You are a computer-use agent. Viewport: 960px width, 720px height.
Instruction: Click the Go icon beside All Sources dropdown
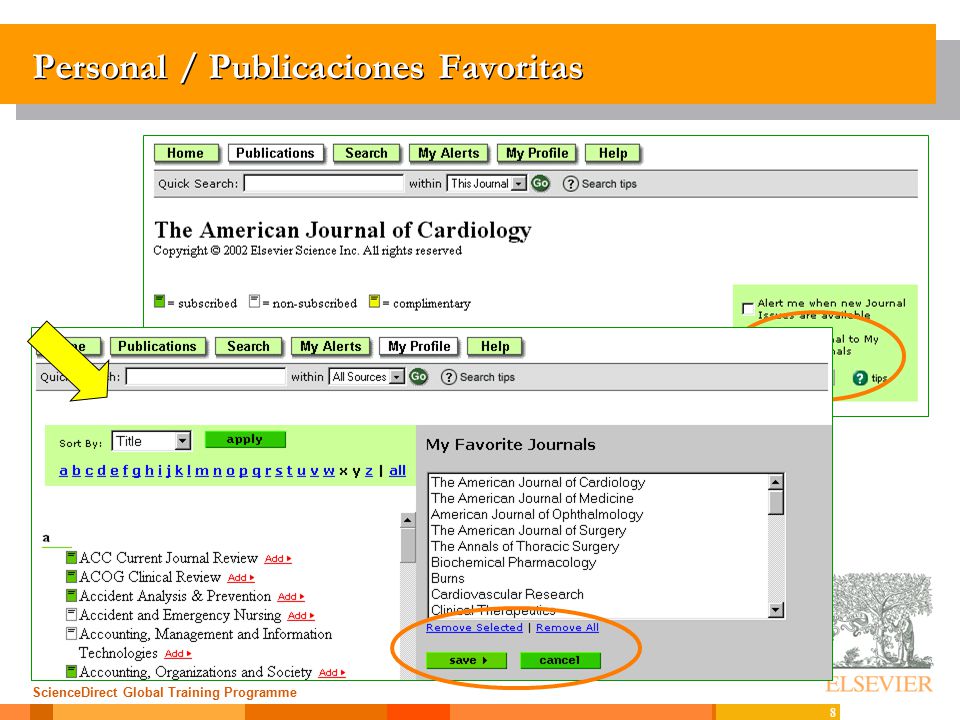click(x=418, y=377)
